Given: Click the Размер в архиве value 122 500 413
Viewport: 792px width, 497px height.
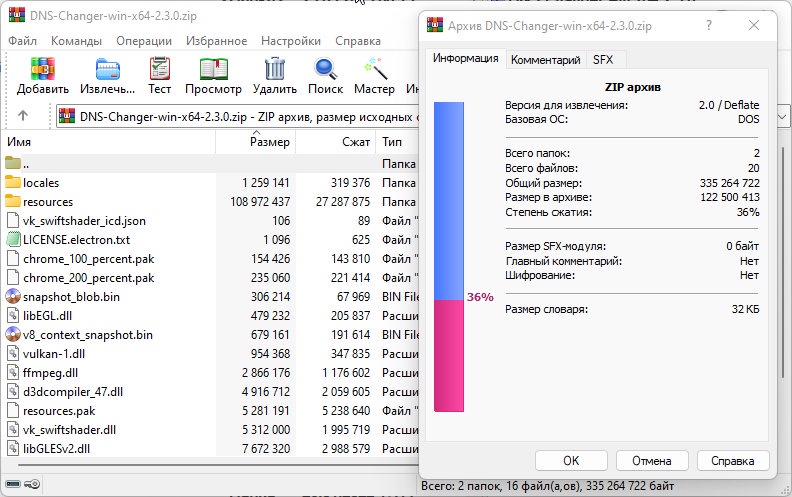Looking at the screenshot, I should tap(730, 197).
